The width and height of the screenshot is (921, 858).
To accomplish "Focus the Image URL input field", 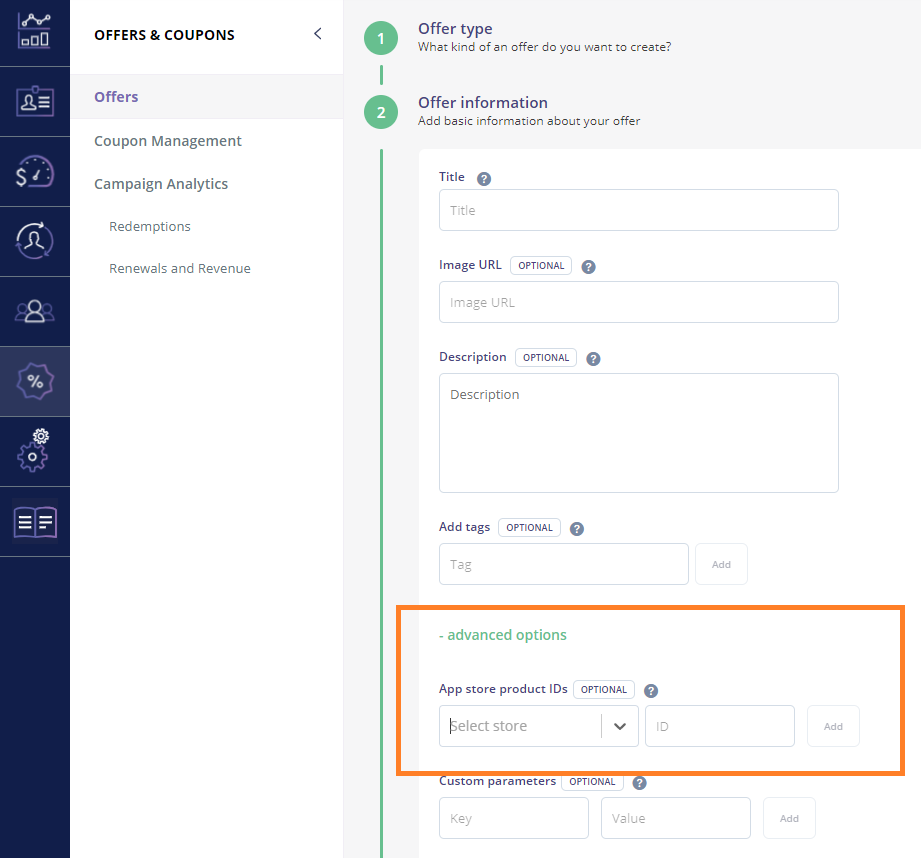I will [638, 302].
